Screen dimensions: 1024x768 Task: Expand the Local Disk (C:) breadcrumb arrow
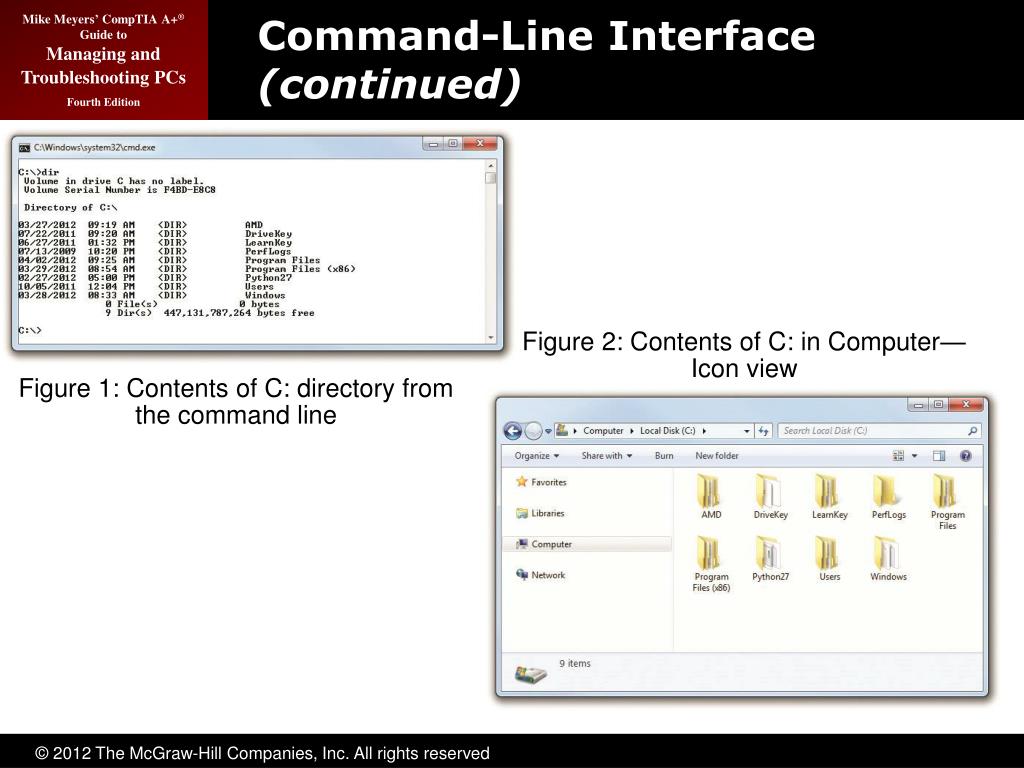[x=704, y=431]
